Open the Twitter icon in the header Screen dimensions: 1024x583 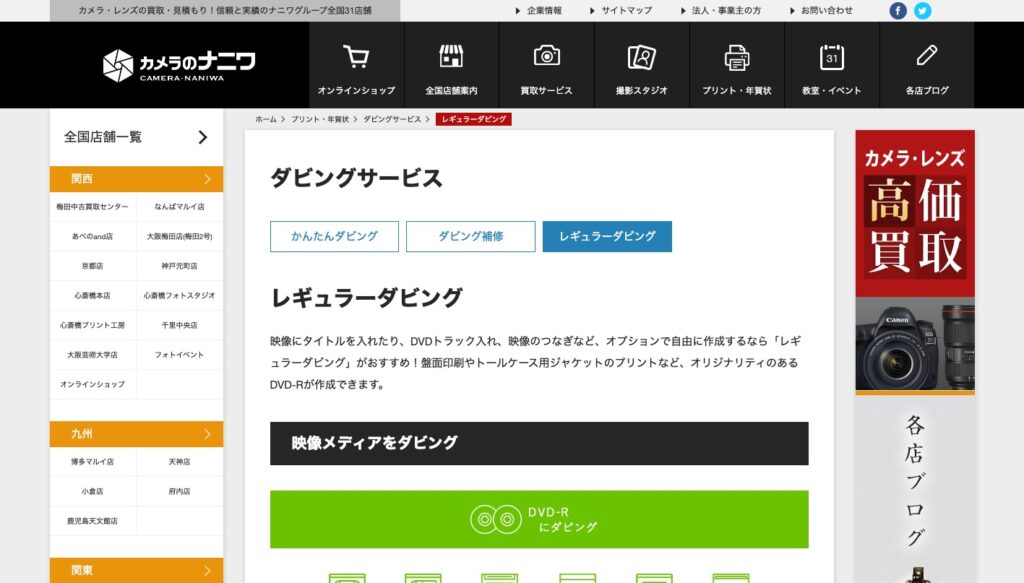click(x=922, y=11)
